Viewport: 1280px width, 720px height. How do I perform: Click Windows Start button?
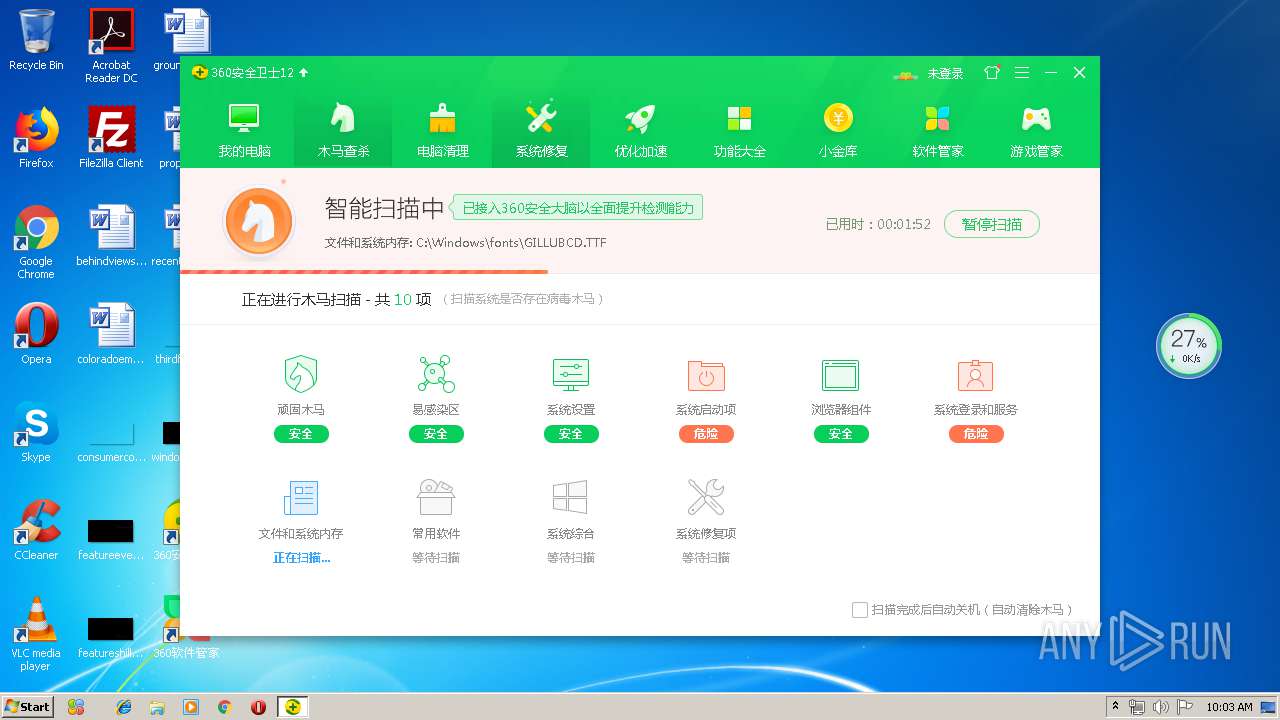click(x=28, y=707)
